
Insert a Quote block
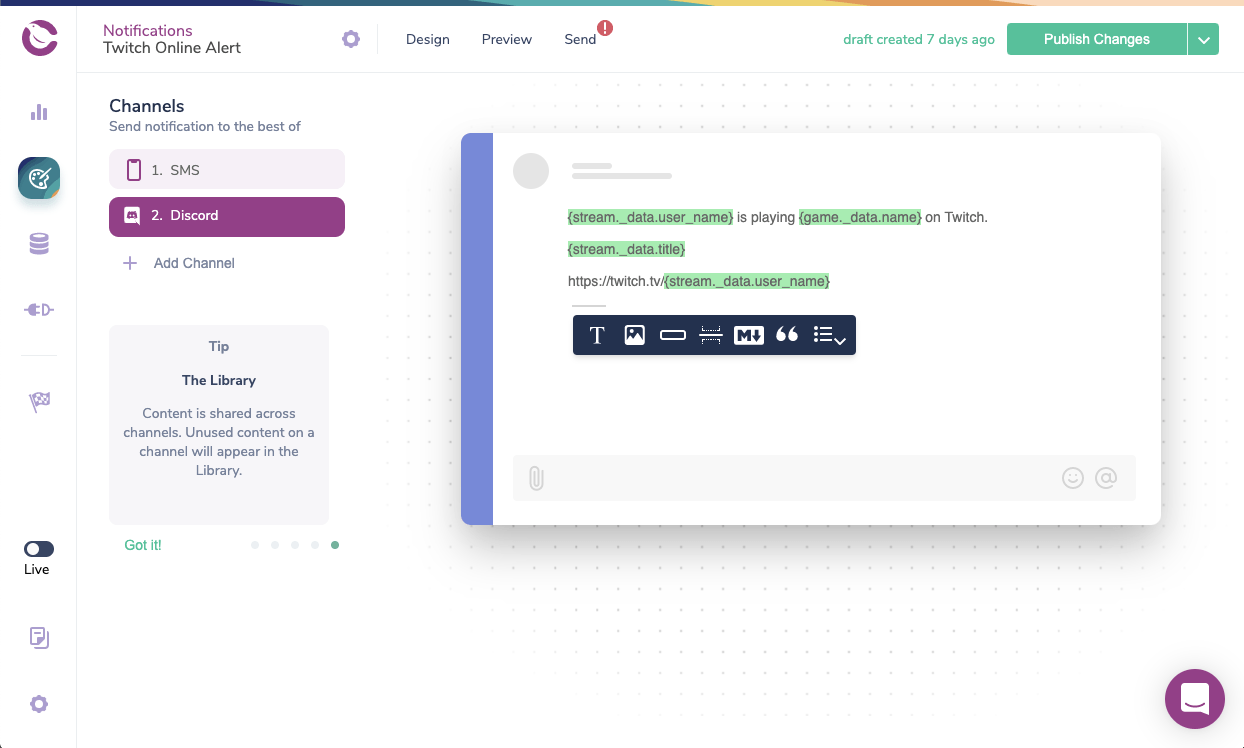click(x=787, y=335)
